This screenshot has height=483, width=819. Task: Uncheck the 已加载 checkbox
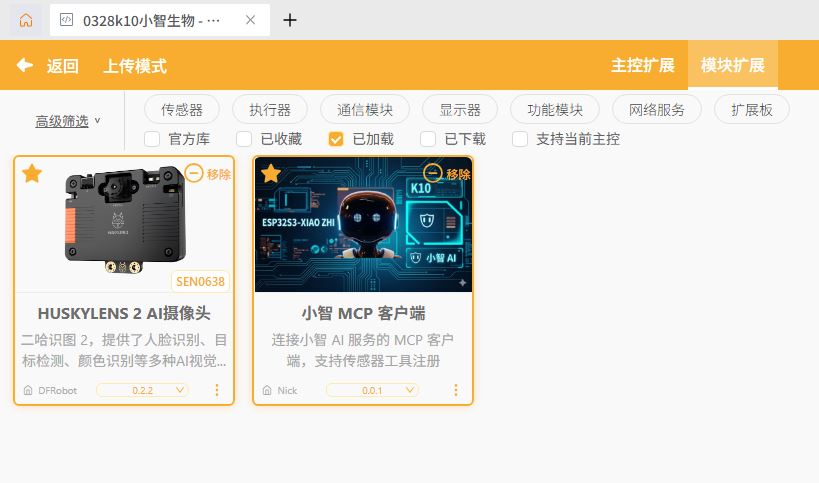tap(336, 139)
